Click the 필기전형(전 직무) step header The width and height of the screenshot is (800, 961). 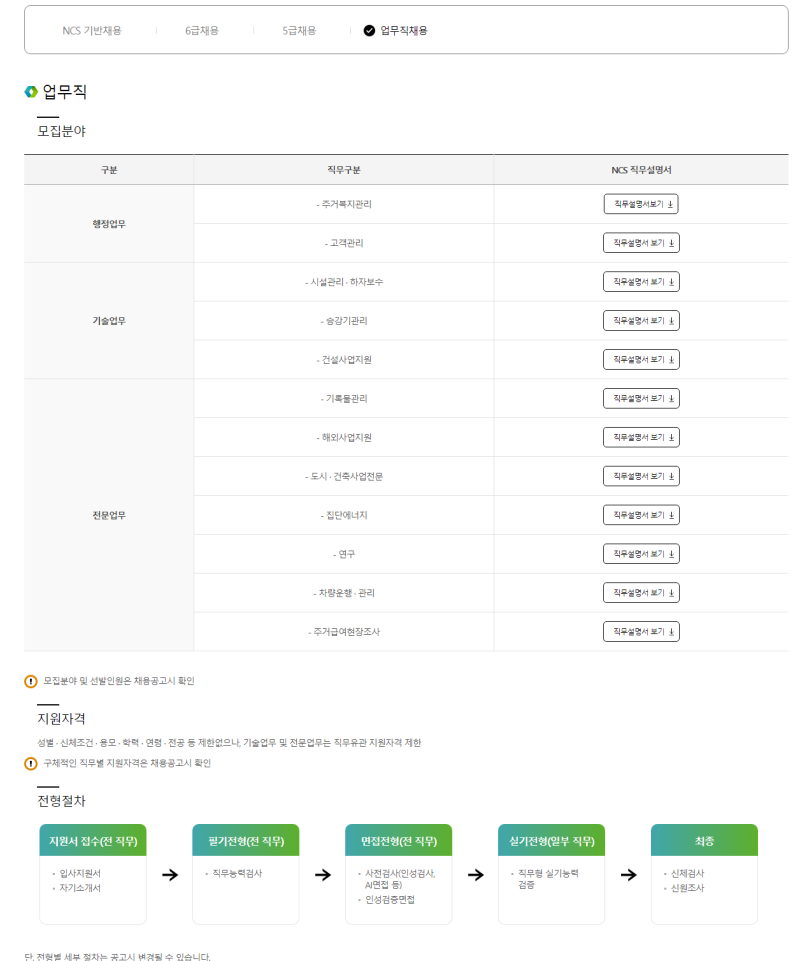coord(246,841)
